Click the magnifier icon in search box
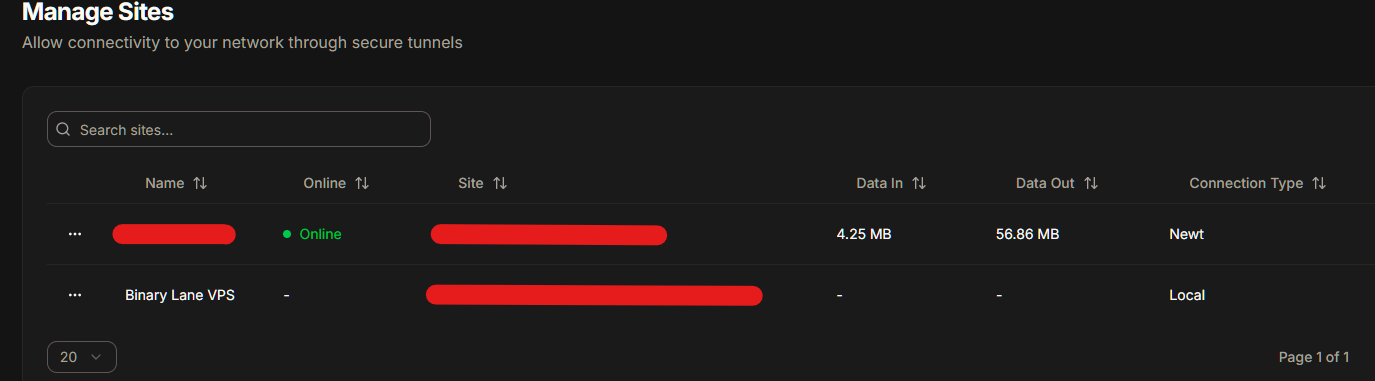1375x381 pixels. [x=64, y=130]
